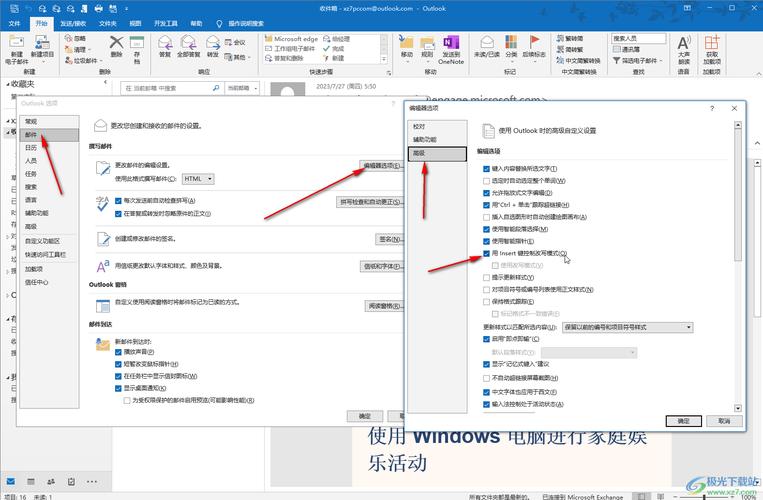Click the Read Aloud (大声朗读) icon

point(684,43)
